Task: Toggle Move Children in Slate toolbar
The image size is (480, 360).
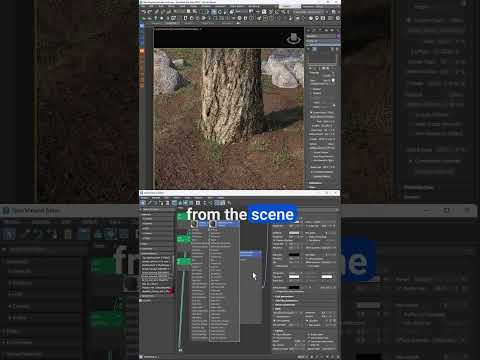Action: tap(174, 203)
